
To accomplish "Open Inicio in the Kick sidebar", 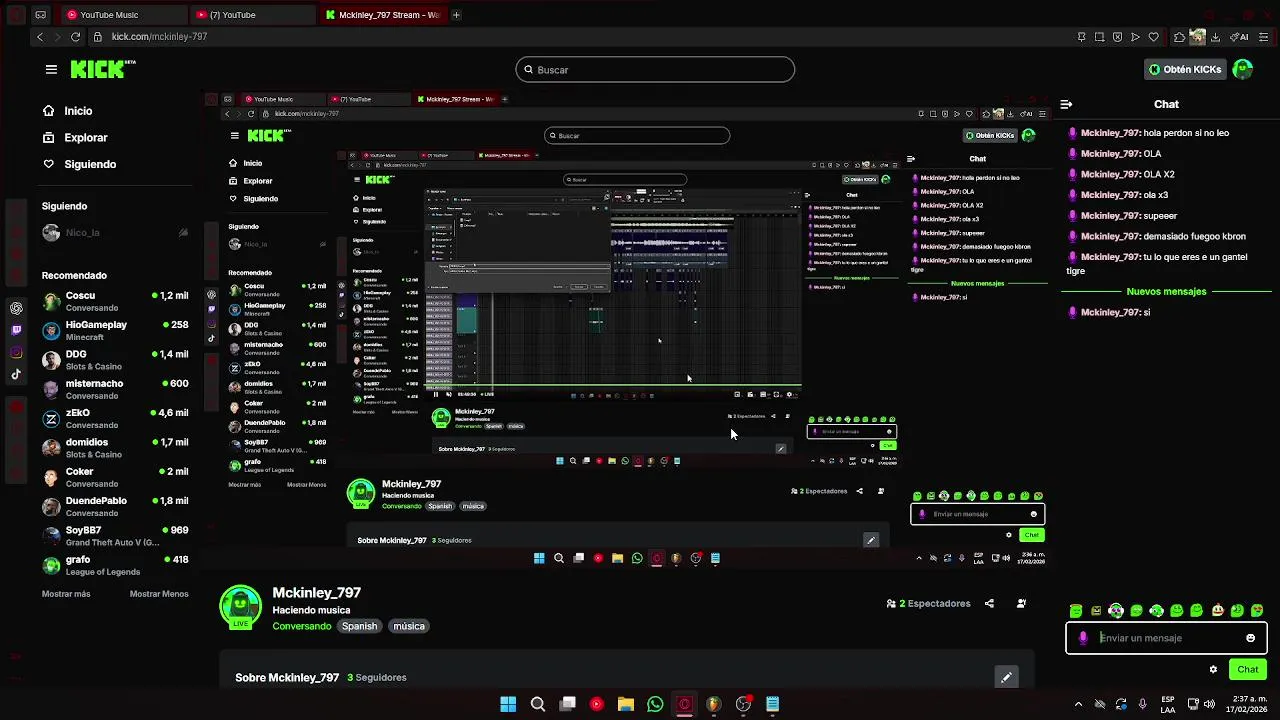I will tap(67, 111).
